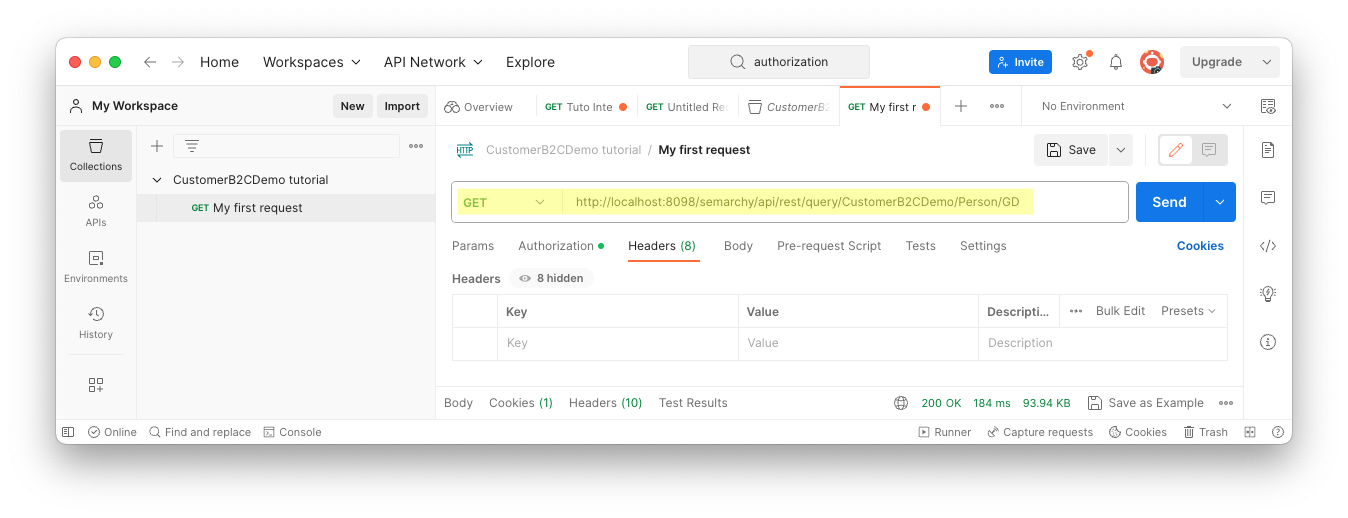This screenshot has width=1348, height=518.
Task: Click the header Key input cell
Action: coord(618,343)
